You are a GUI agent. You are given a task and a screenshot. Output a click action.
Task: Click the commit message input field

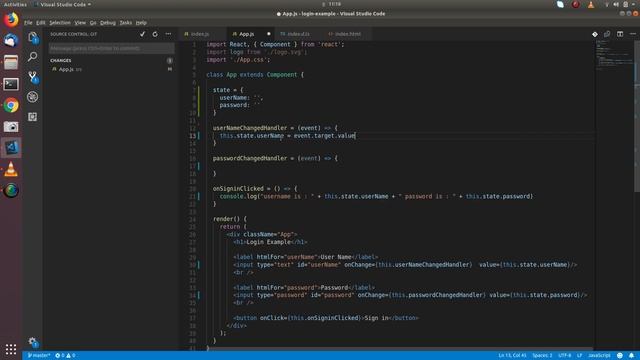(111, 48)
